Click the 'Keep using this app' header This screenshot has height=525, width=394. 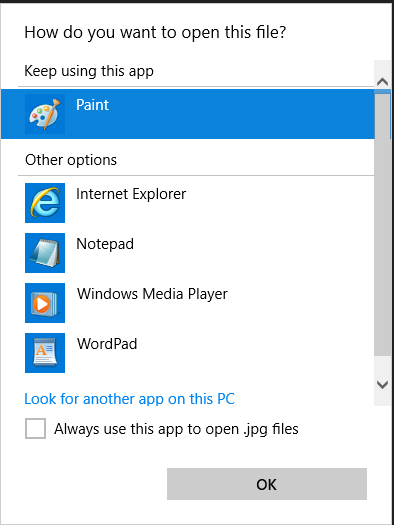pos(89,71)
